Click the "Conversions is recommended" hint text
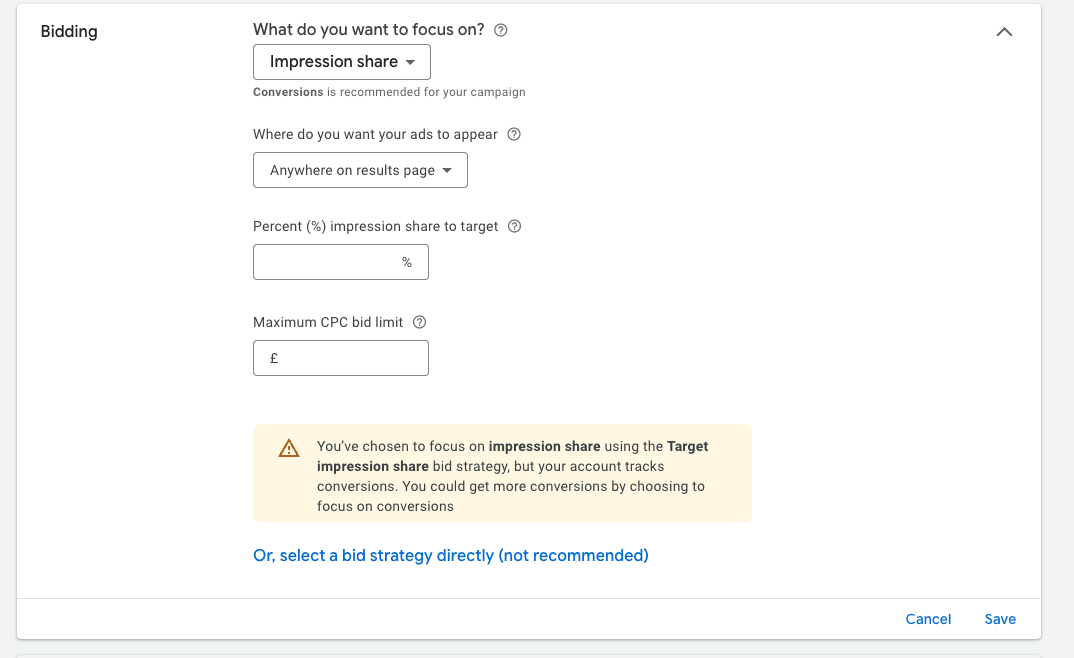 point(389,92)
